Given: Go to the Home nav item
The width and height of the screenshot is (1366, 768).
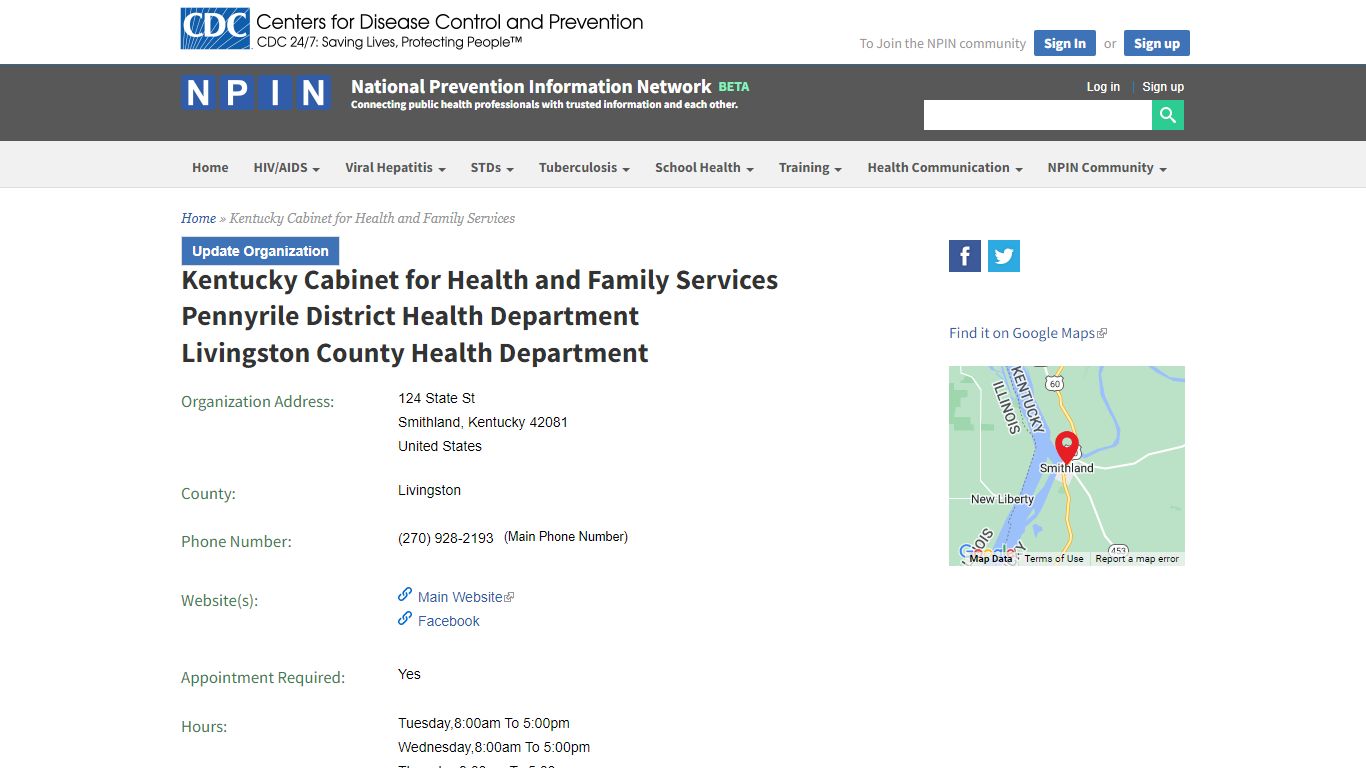Looking at the screenshot, I should coord(210,168).
